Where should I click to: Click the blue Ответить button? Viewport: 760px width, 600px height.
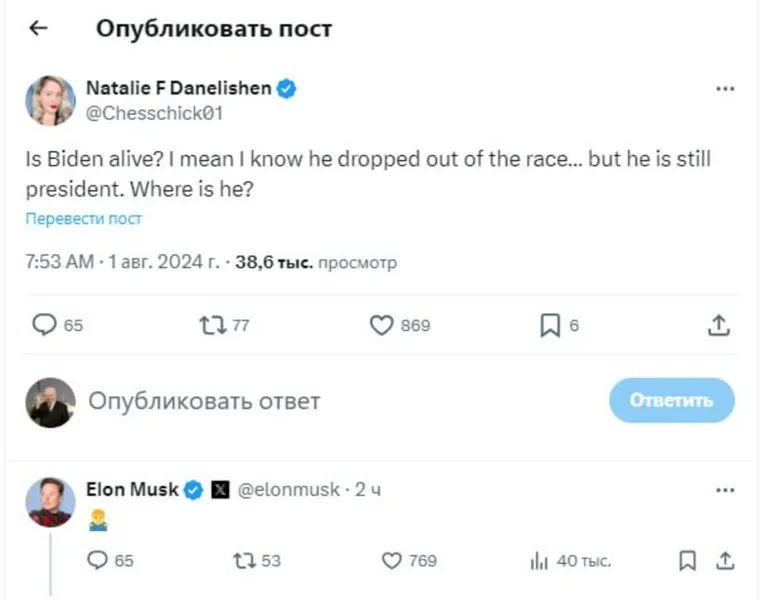tap(671, 401)
